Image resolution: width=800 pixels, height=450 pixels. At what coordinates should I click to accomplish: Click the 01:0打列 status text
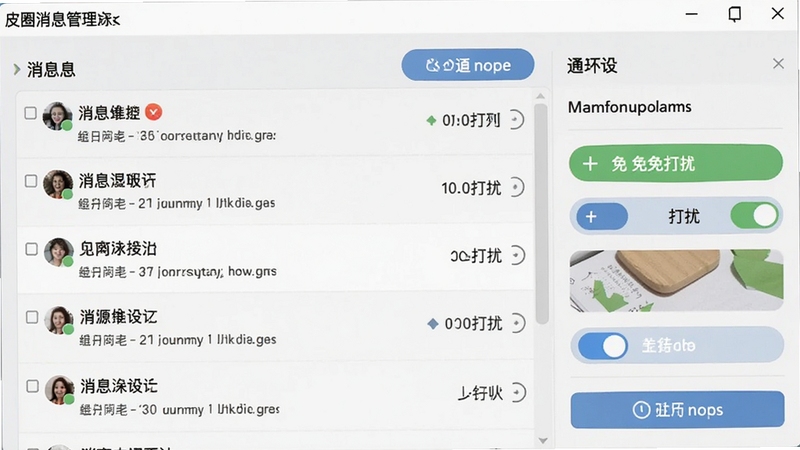471,120
